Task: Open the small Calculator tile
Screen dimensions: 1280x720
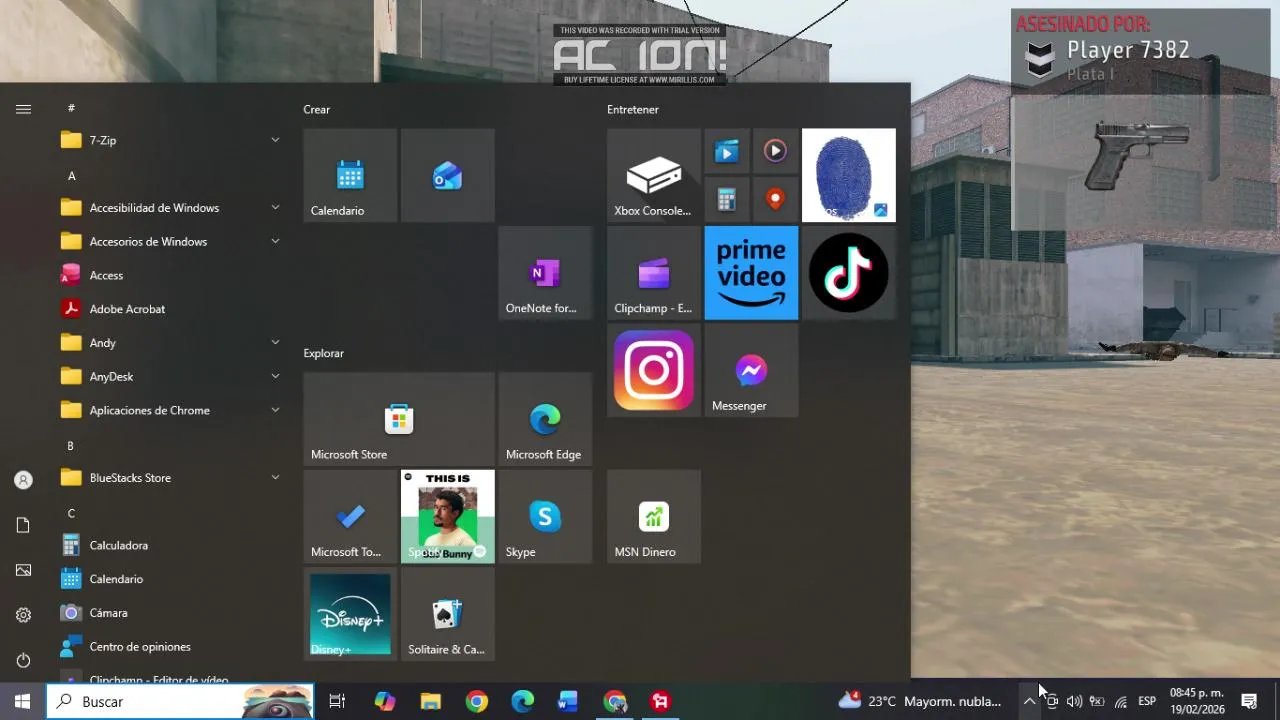Action: click(727, 199)
